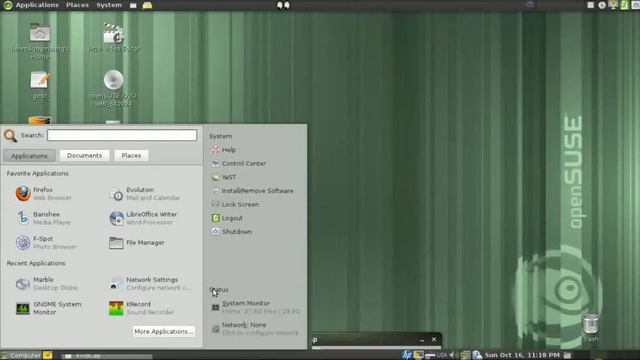Screen dimensions: 640x360
Task: Launch YaST from System list
Action: [224, 177]
